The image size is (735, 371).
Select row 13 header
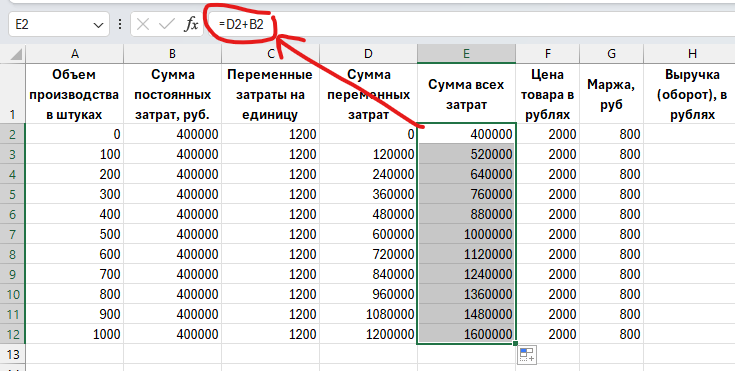[x=13, y=354]
